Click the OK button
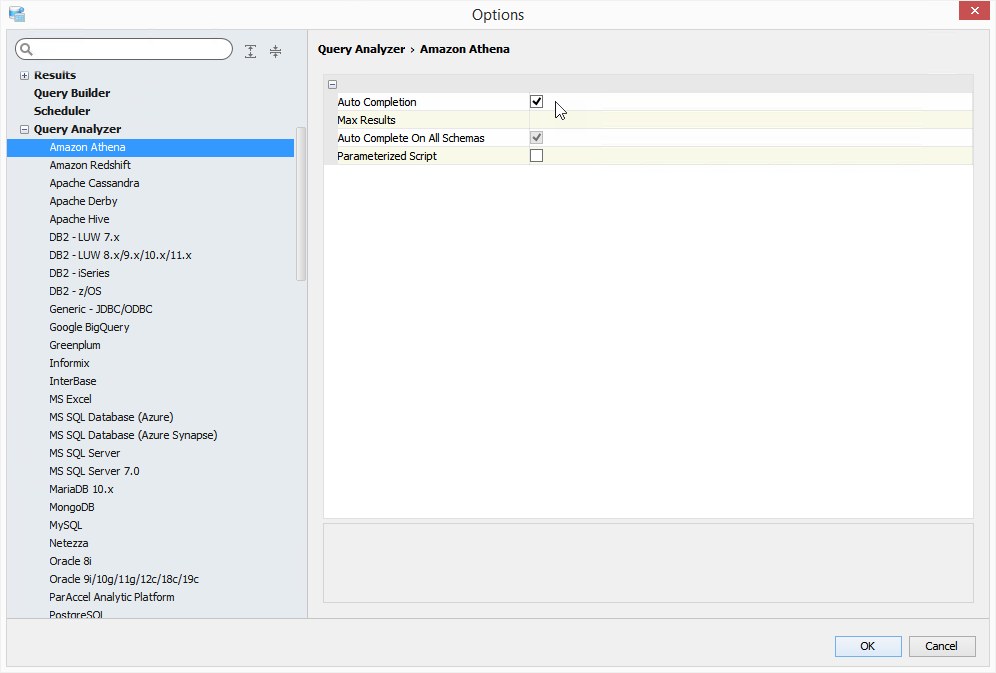The image size is (996, 673). click(x=867, y=646)
